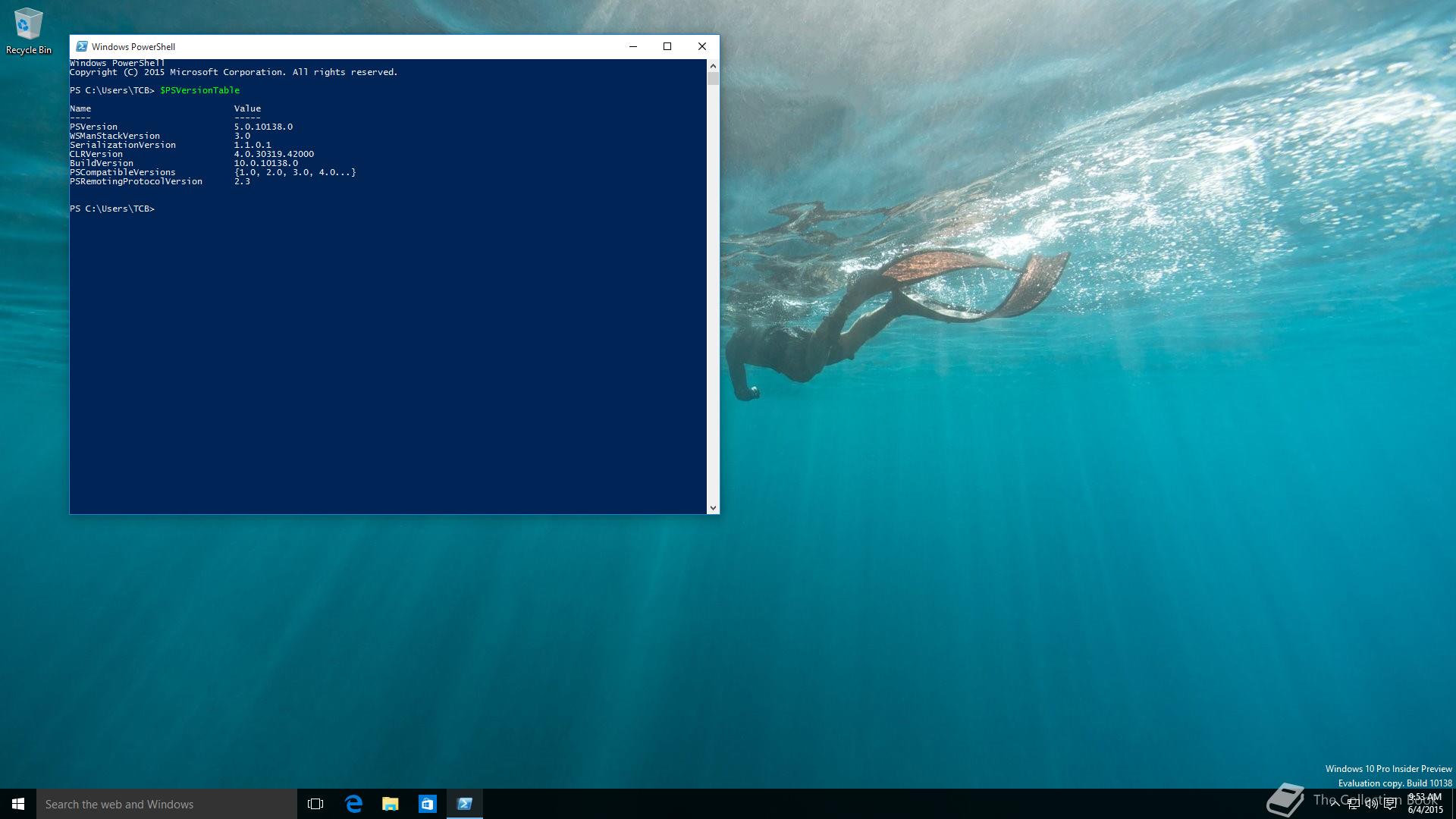The height and width of the screenshot is (819, 1456).
Task: Open the network status tray icon
Action: pos(1354,804)
